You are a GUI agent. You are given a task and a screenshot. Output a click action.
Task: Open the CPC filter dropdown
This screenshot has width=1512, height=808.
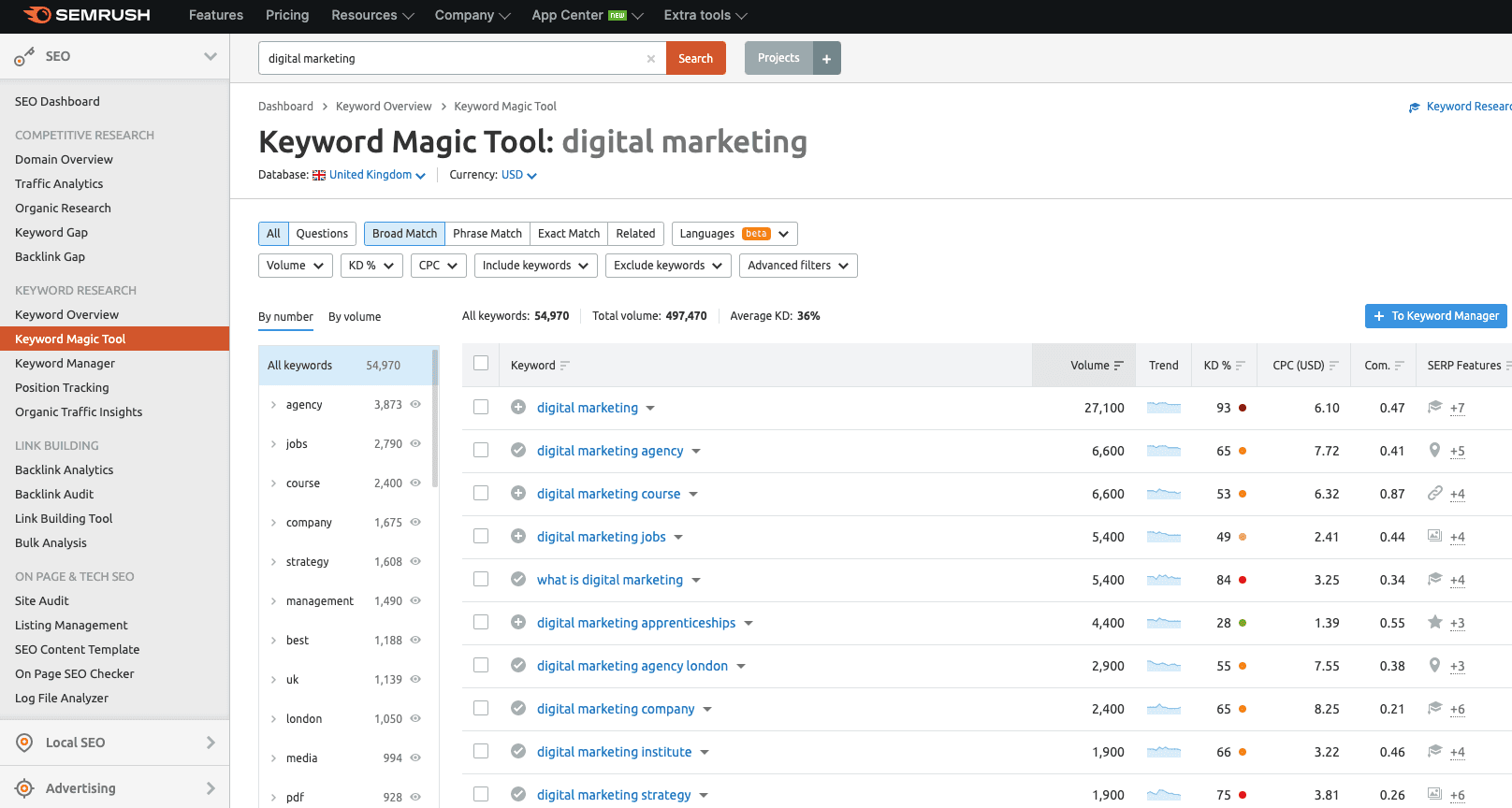[439, 266]
